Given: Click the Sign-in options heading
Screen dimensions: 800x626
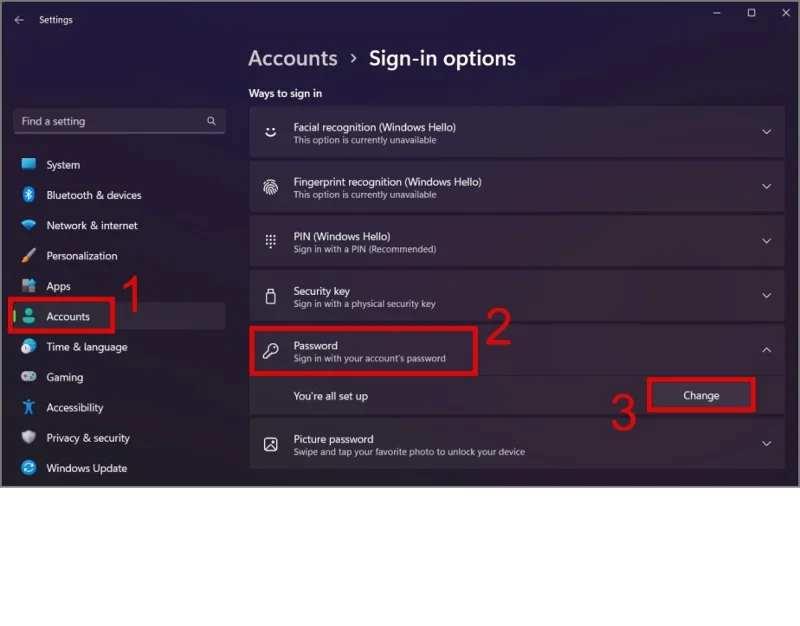Looking at the screenshot, I should [x=442, y=59].
